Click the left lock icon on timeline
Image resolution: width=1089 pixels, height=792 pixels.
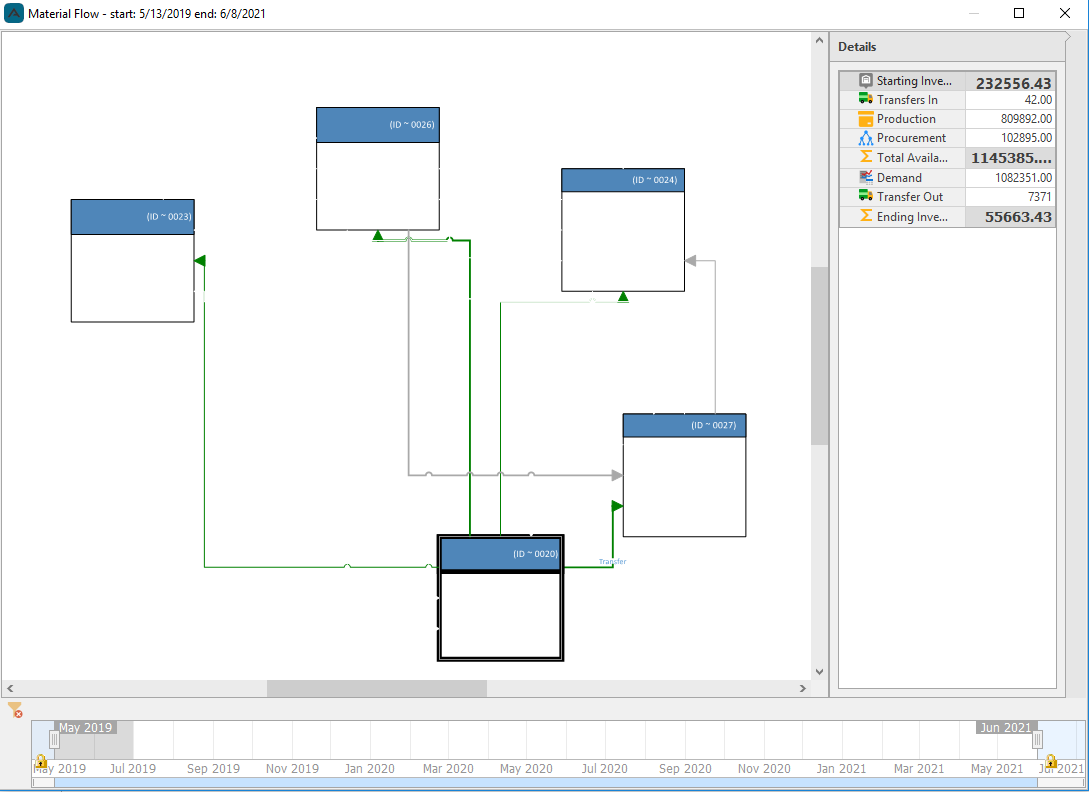(41, 761)
